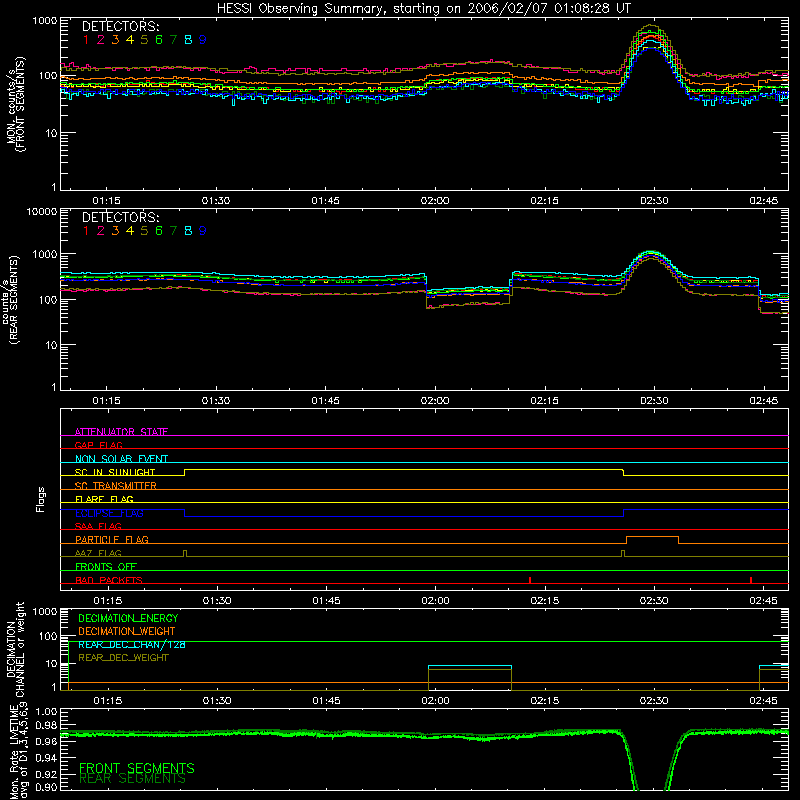
Task: Click the FRONTS_OFF flag label
Action: (106, 566)
